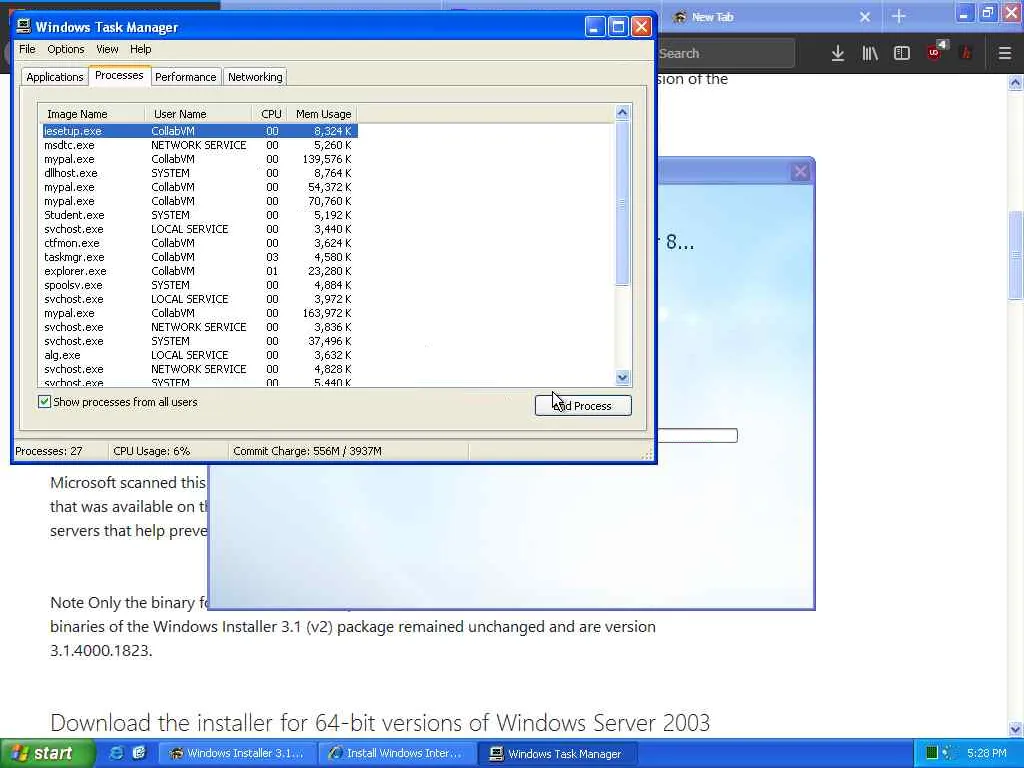Screen dimensions: 1024x768
Task: Select the msdtc.exe process
Action: (199, 145)
